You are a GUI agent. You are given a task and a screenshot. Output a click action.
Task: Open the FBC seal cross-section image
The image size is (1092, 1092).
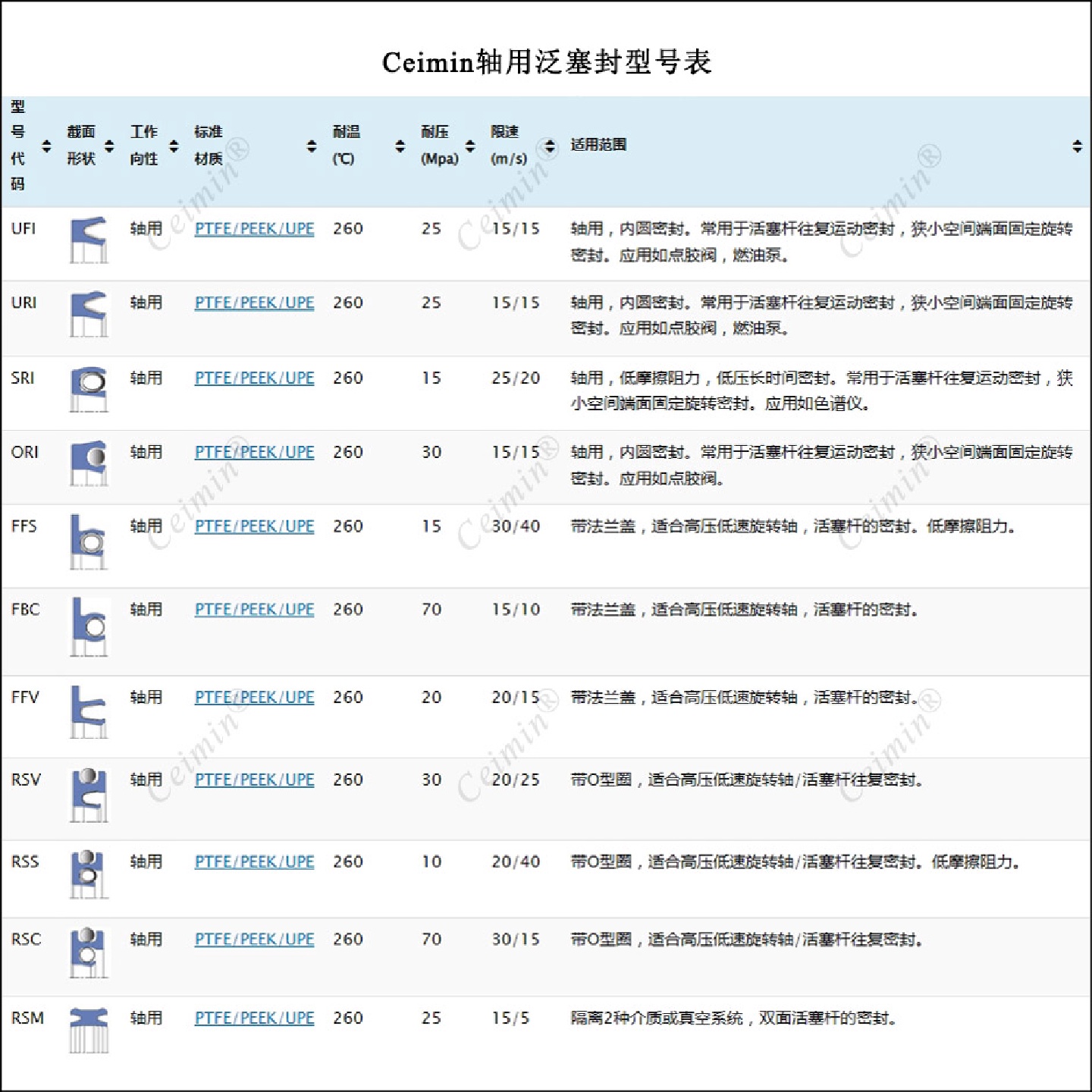coord(89,626)
